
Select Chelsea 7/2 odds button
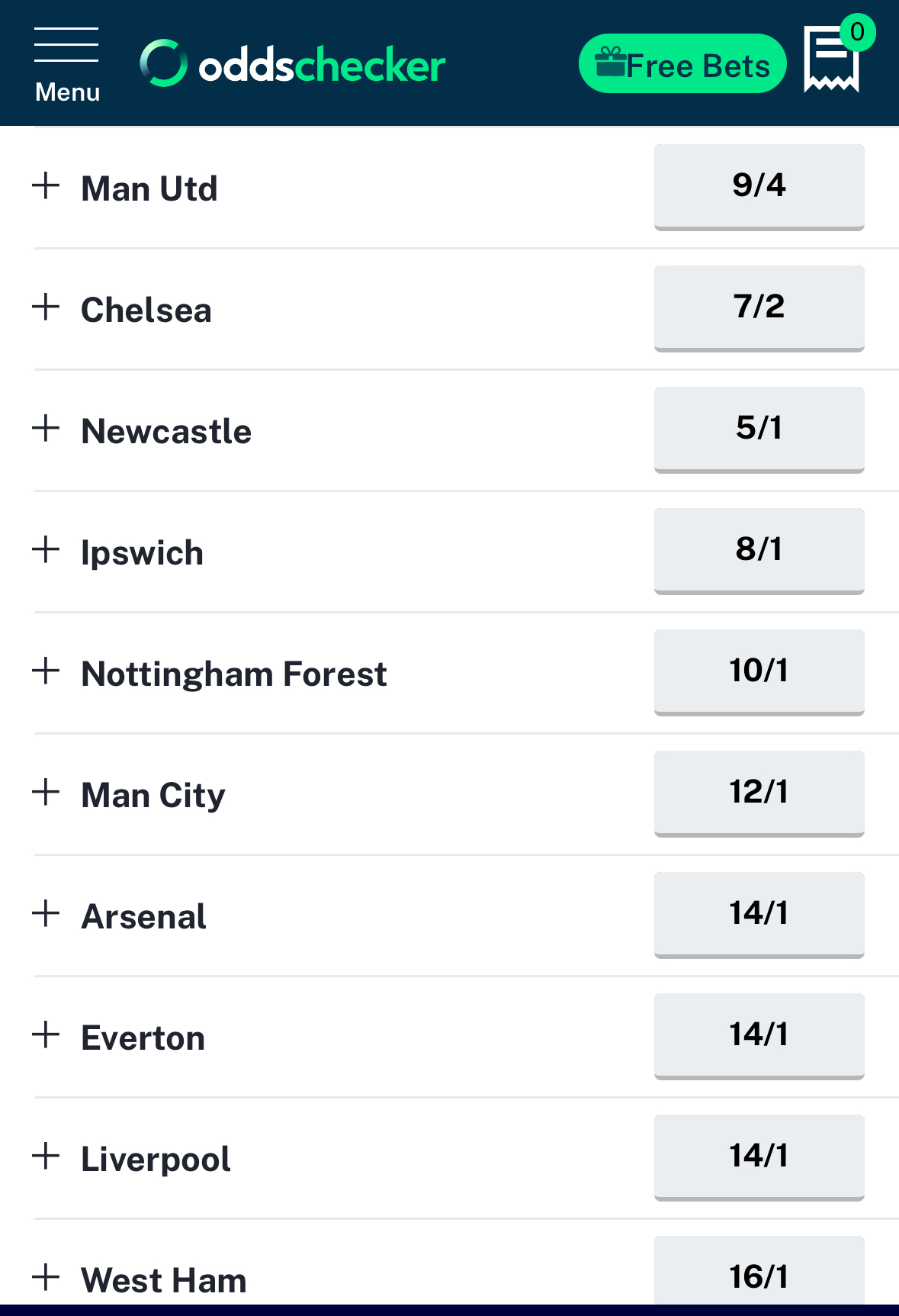(x=759, y=307)
